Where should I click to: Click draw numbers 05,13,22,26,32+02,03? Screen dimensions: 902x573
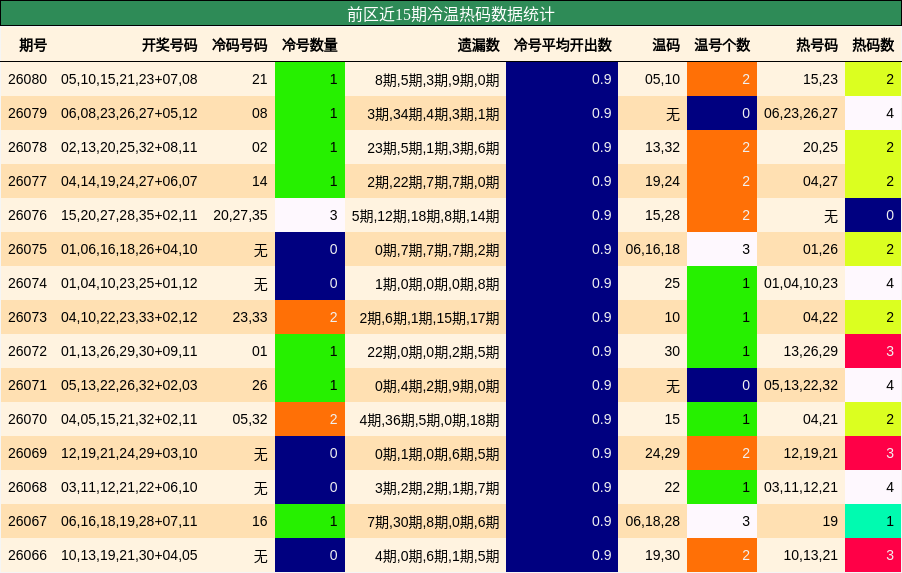tap(129, 385)
